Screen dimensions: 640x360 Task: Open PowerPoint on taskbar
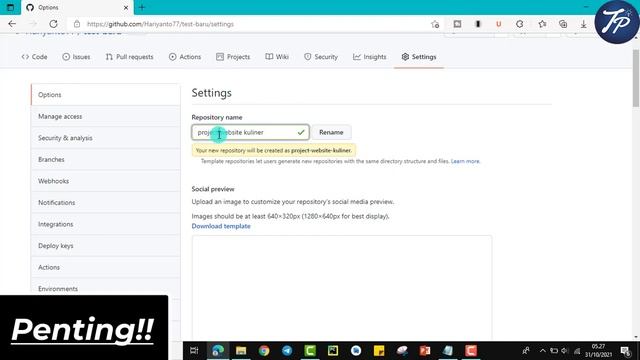[x=425, y=351]
